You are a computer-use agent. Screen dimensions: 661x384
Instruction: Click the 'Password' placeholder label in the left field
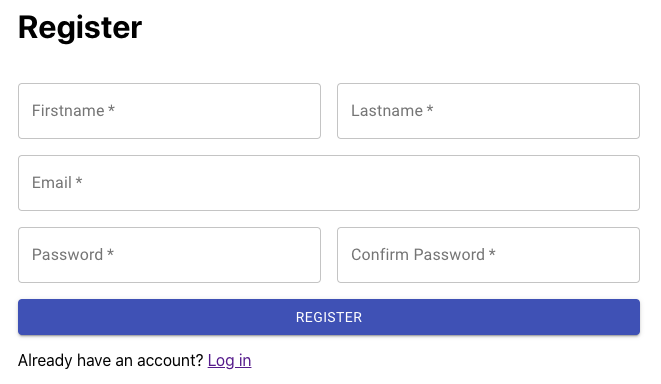(x=67, y=255)
